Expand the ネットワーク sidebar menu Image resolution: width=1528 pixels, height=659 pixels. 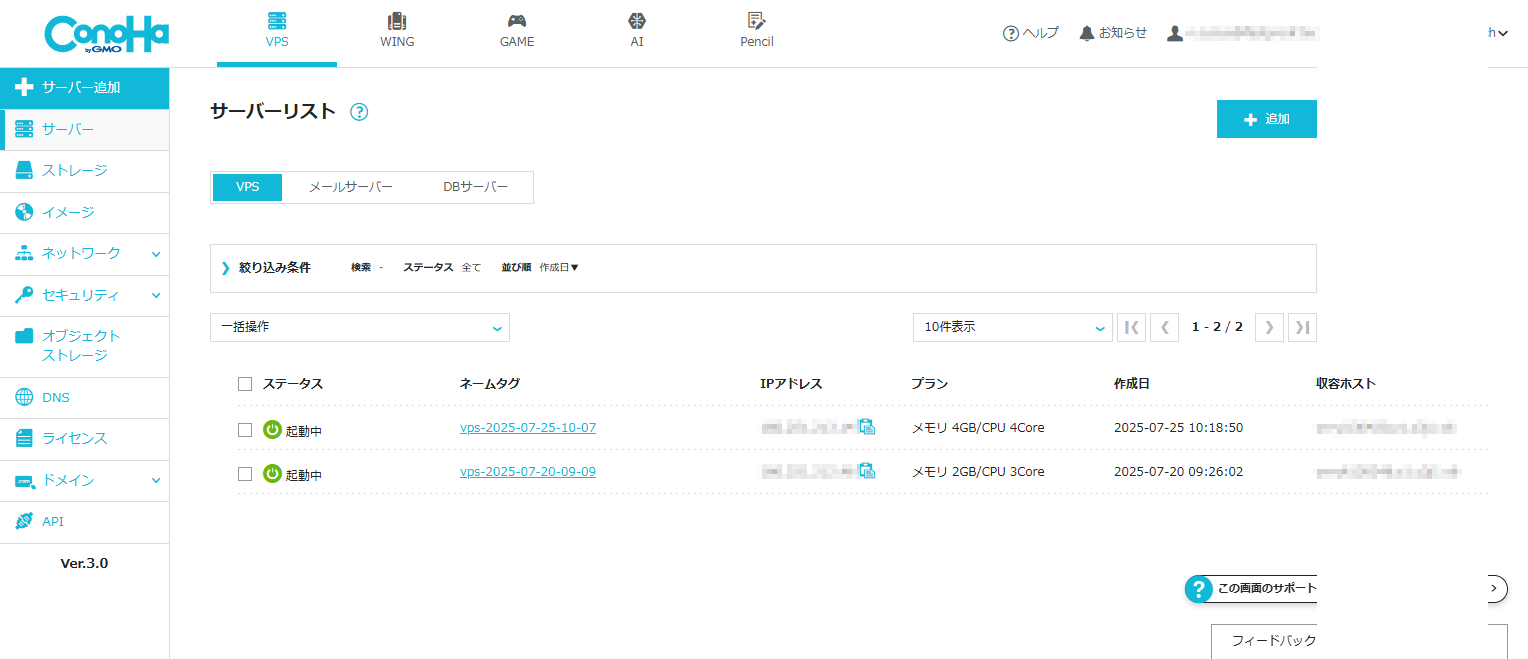pos(84,254)
